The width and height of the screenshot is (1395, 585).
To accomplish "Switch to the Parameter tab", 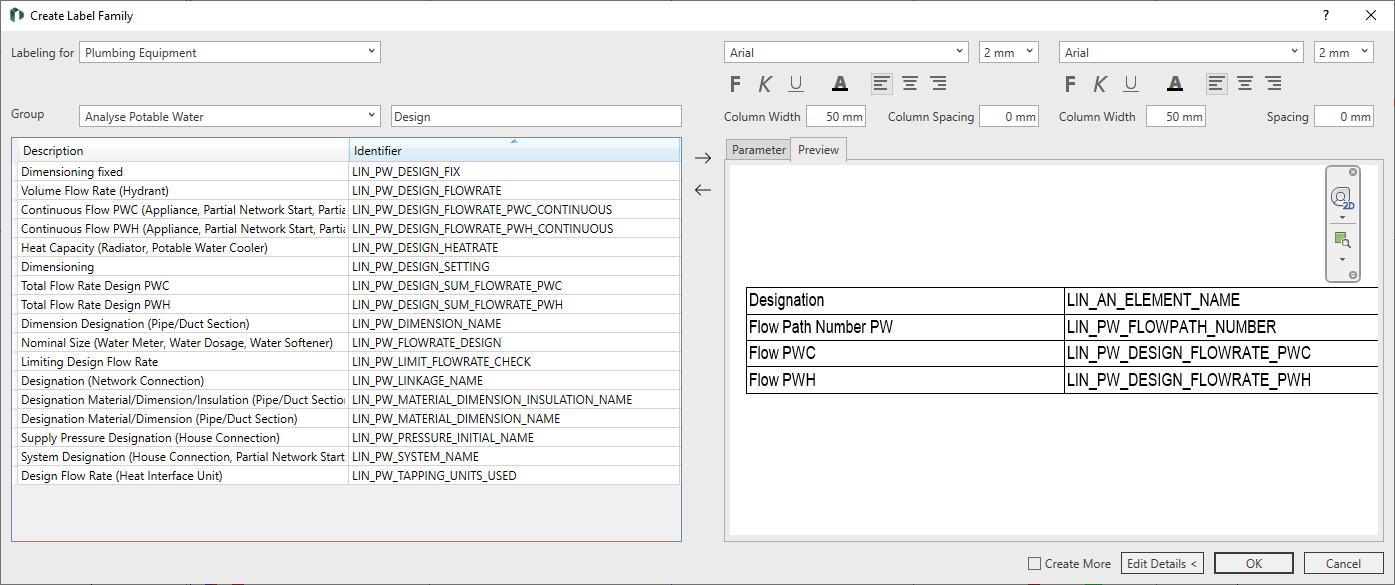I will tap(758, 150).
